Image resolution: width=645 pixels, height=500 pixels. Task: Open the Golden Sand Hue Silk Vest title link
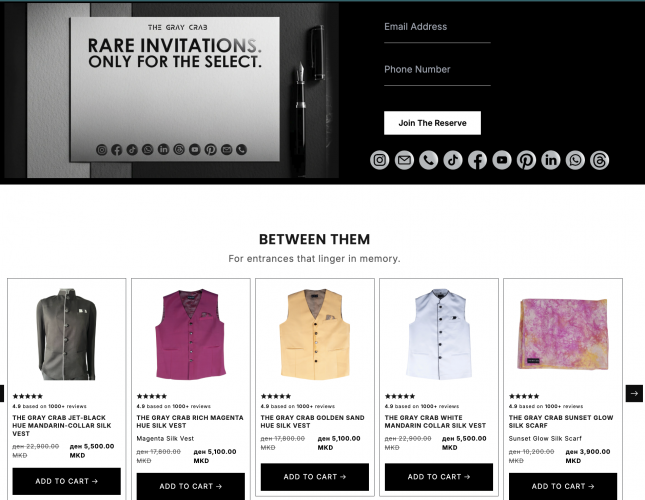tap(313, 421)
